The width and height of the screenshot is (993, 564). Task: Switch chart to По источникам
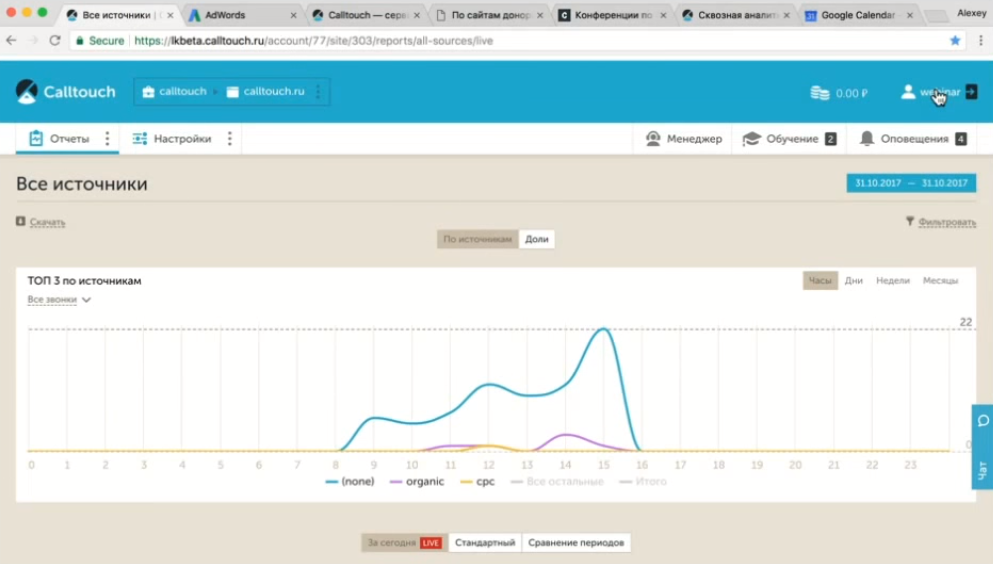(x=478, y=239)
